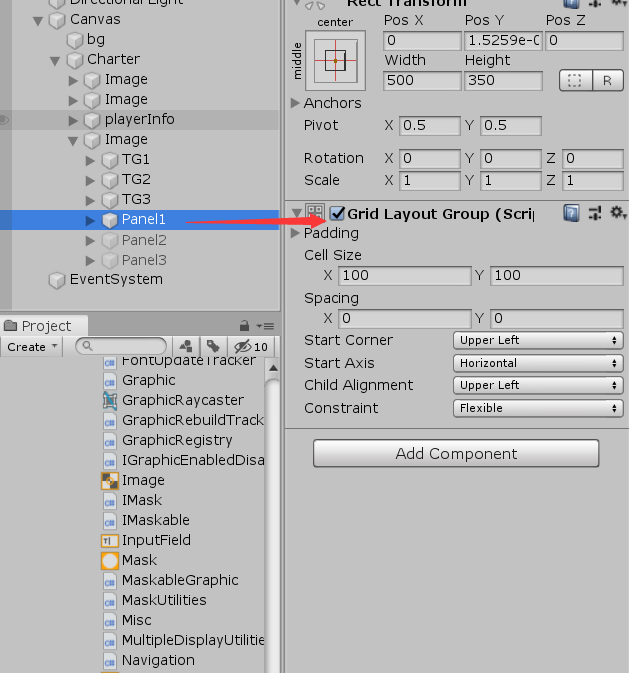Click the Add Component button
This screenshot has height=673, width=629.
[456, 453]
